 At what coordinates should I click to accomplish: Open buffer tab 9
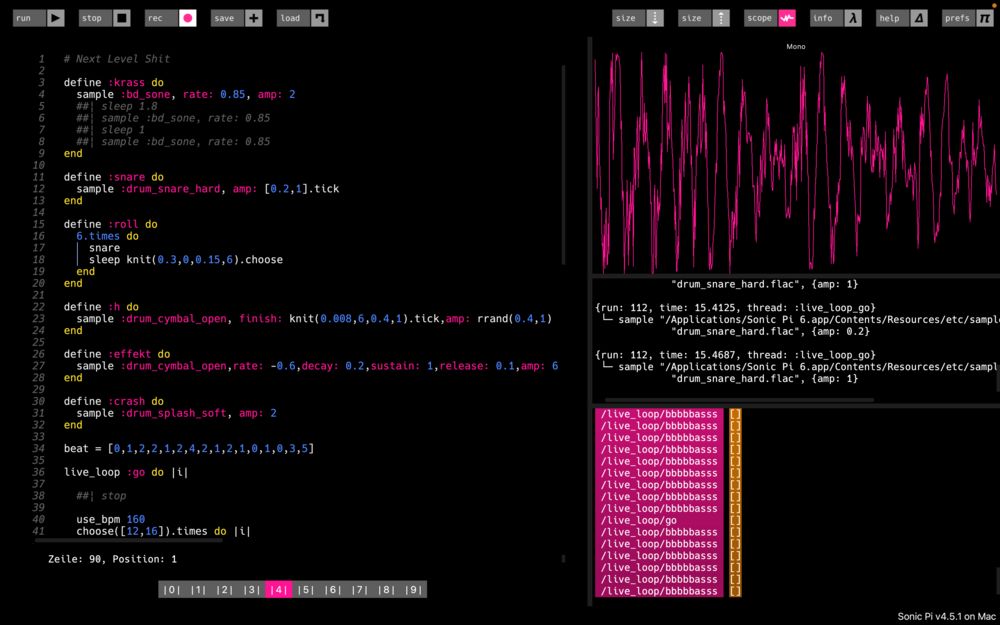click(414, 590)
